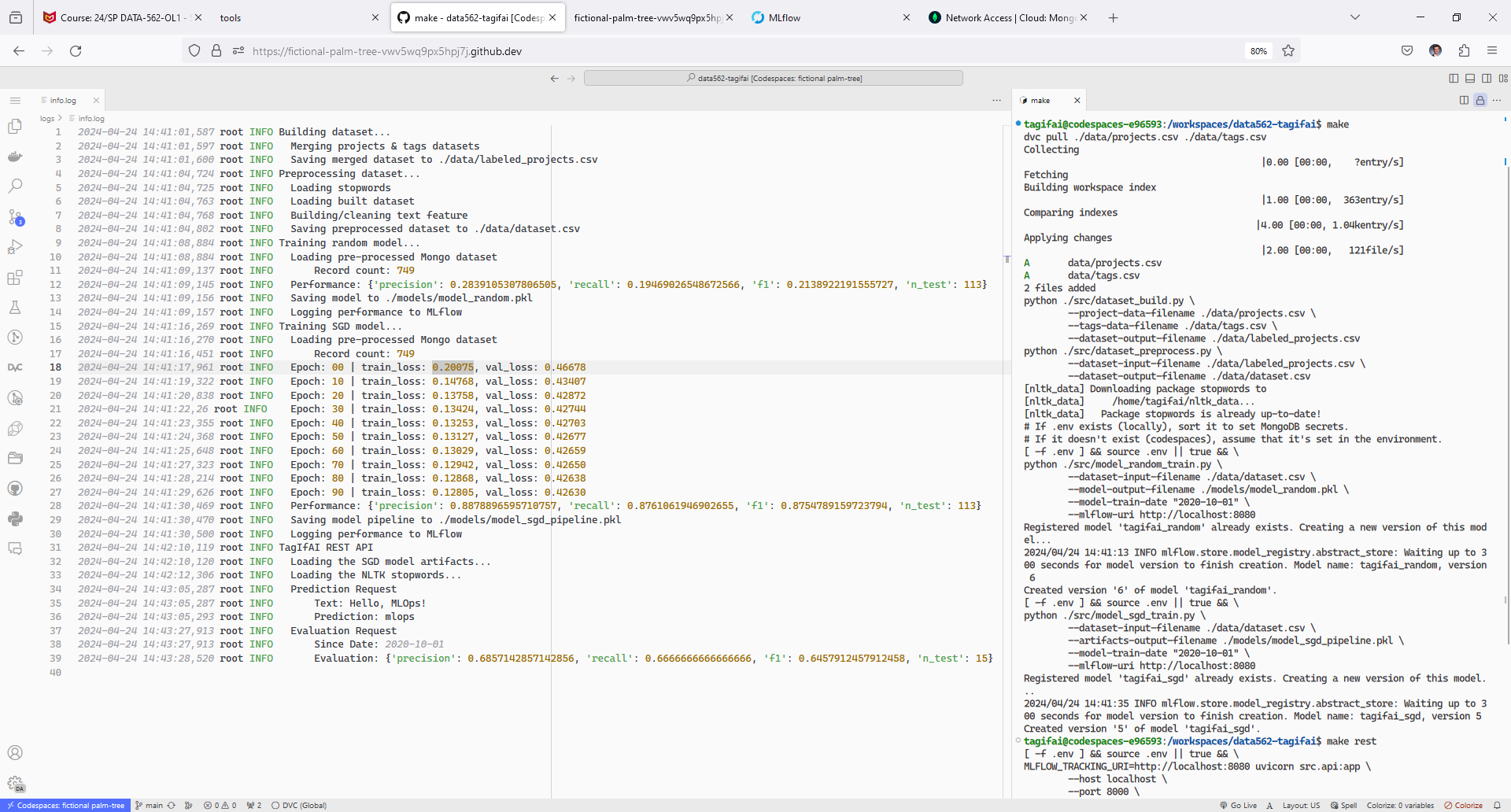The height and width of the screenshot is (812, 1511).
Task: Open the GitHub view in activity bar
Action: [15, 489]
